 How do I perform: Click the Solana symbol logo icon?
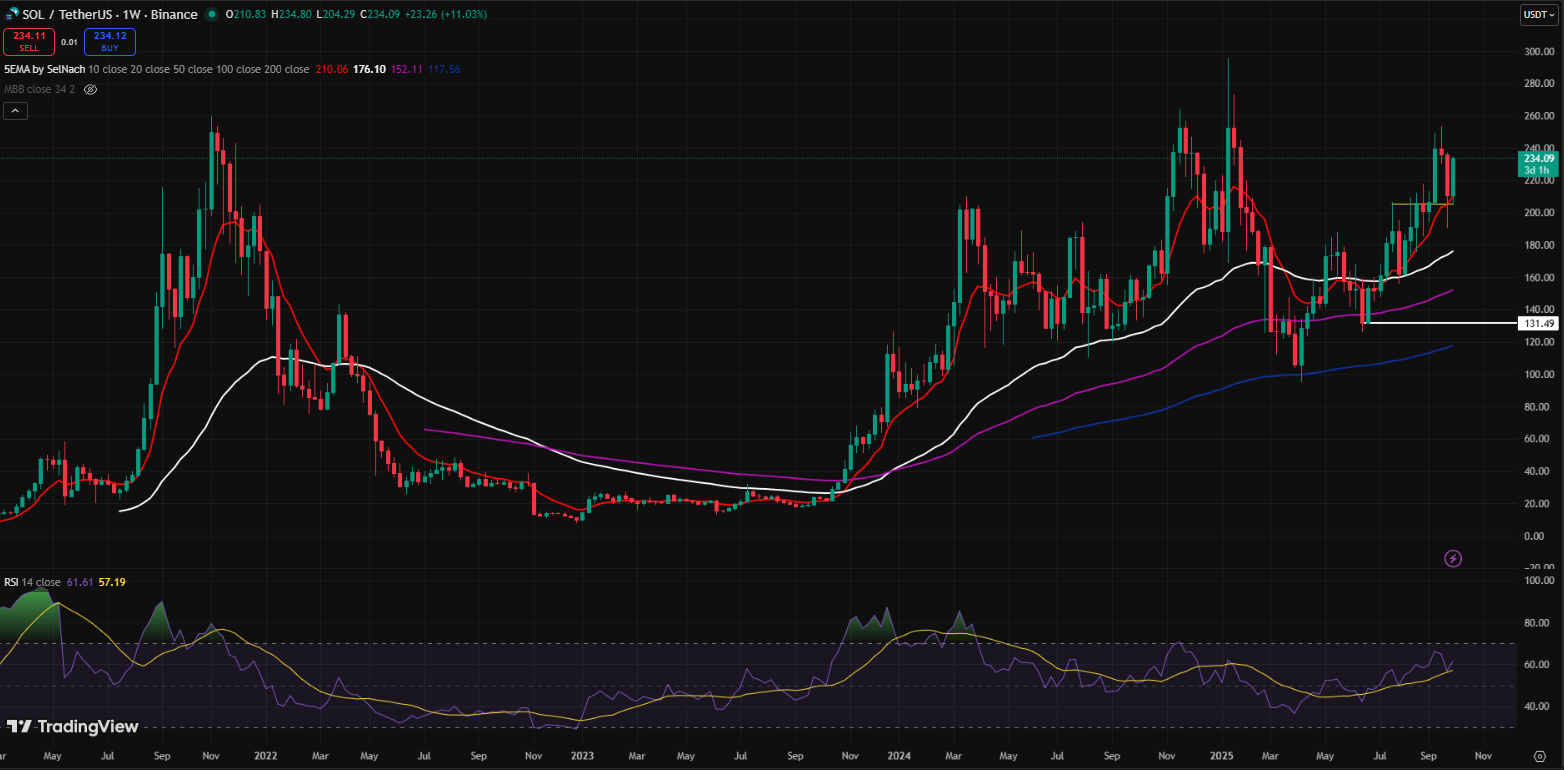coord(11,15)
